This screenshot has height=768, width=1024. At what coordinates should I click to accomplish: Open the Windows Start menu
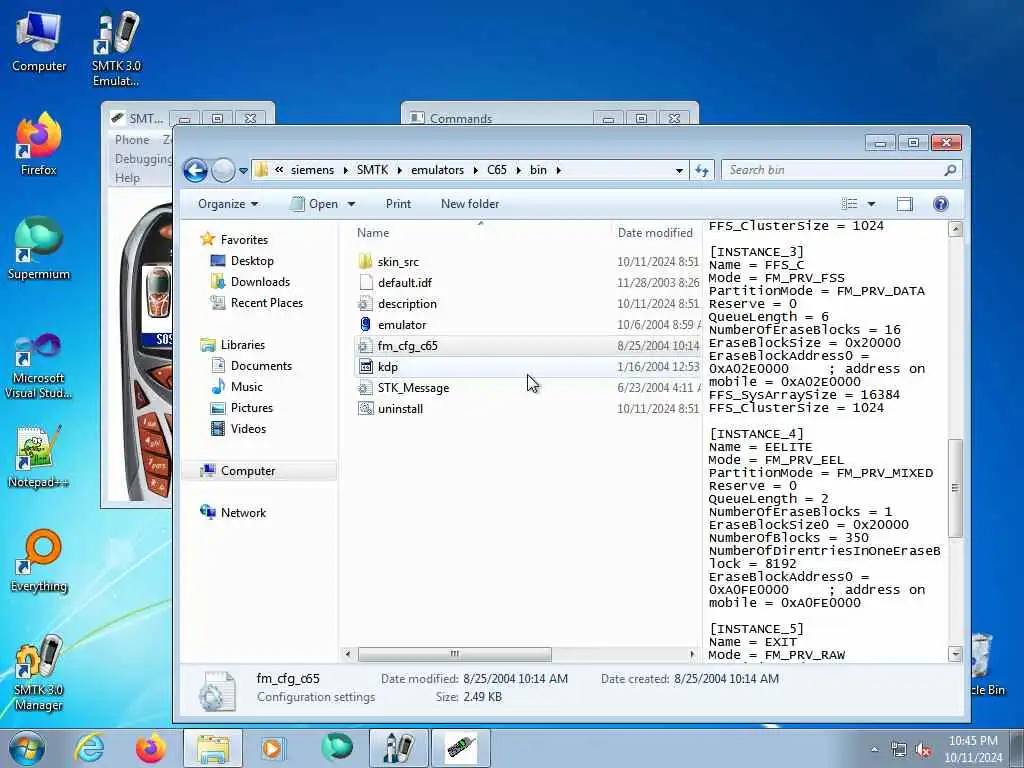pos(27,748)
